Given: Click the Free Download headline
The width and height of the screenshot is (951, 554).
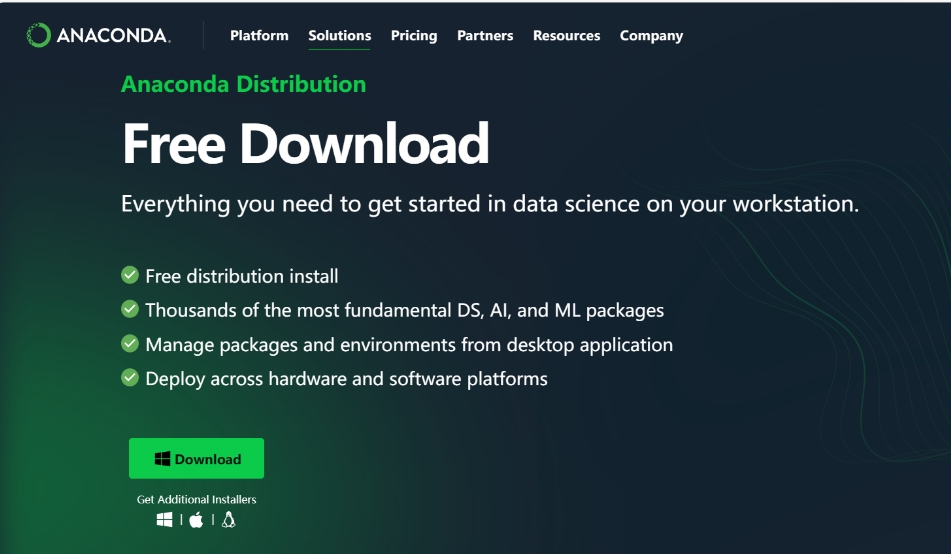Looking at the screenshot, I should pyautogui.click(x=305, y=144).
